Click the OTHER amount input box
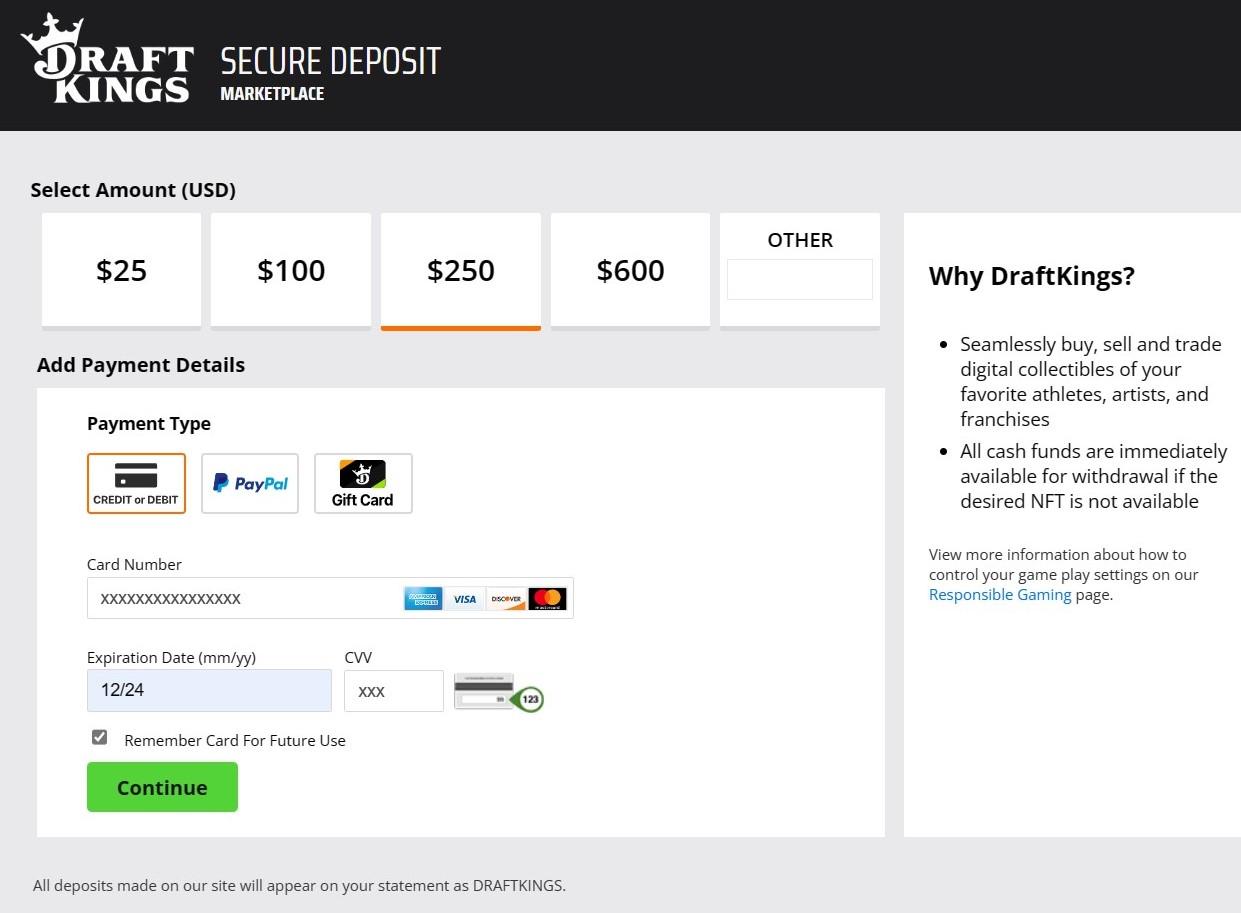The height and width of the screenshot is (913, 1241). pyautogui.click(x=800, y=279)
